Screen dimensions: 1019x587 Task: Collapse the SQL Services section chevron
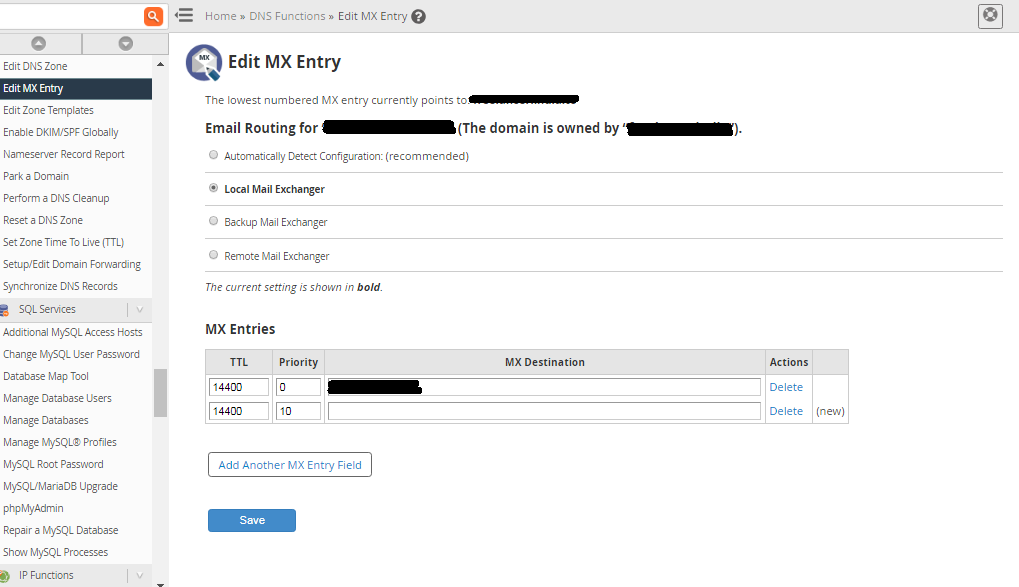(x=140, y=310)
